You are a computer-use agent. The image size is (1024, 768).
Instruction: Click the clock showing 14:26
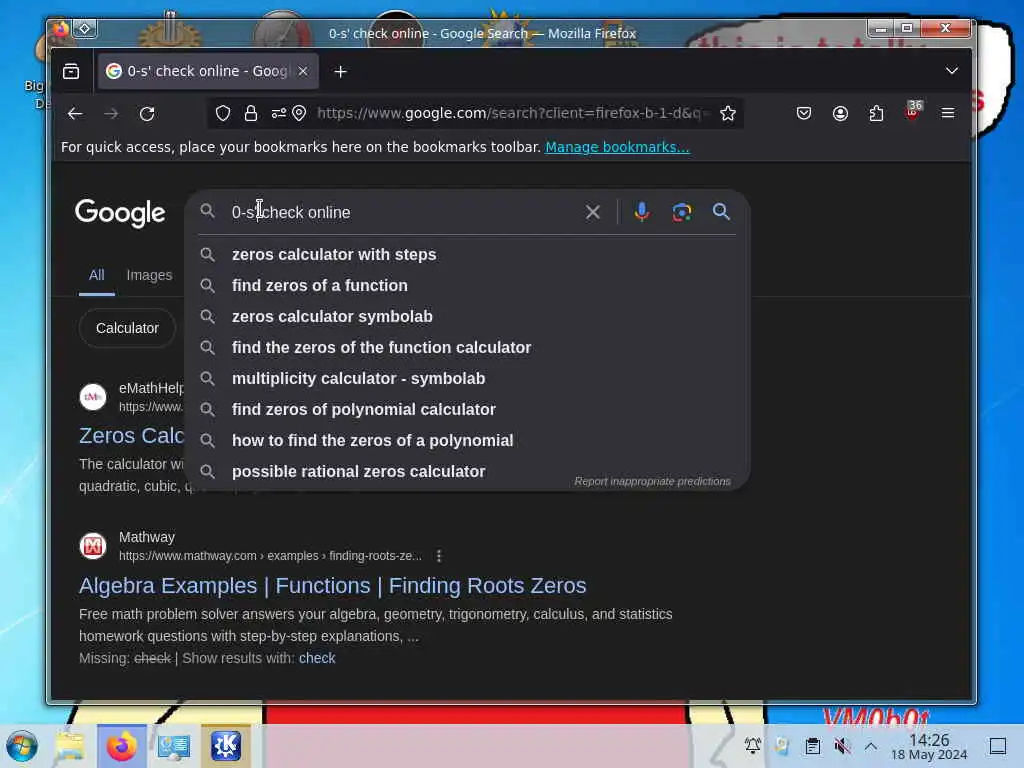929,746
